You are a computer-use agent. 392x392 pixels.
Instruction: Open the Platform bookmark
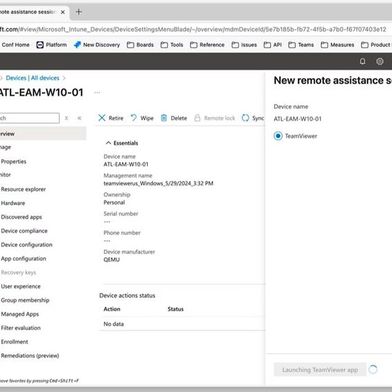52,45
